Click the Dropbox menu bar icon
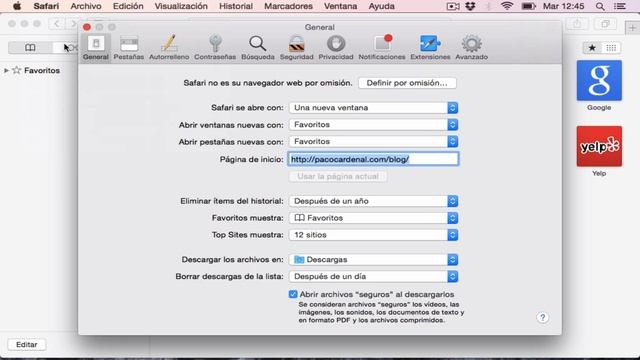Viewport: 640px width, 360px height. click(470, 6)
